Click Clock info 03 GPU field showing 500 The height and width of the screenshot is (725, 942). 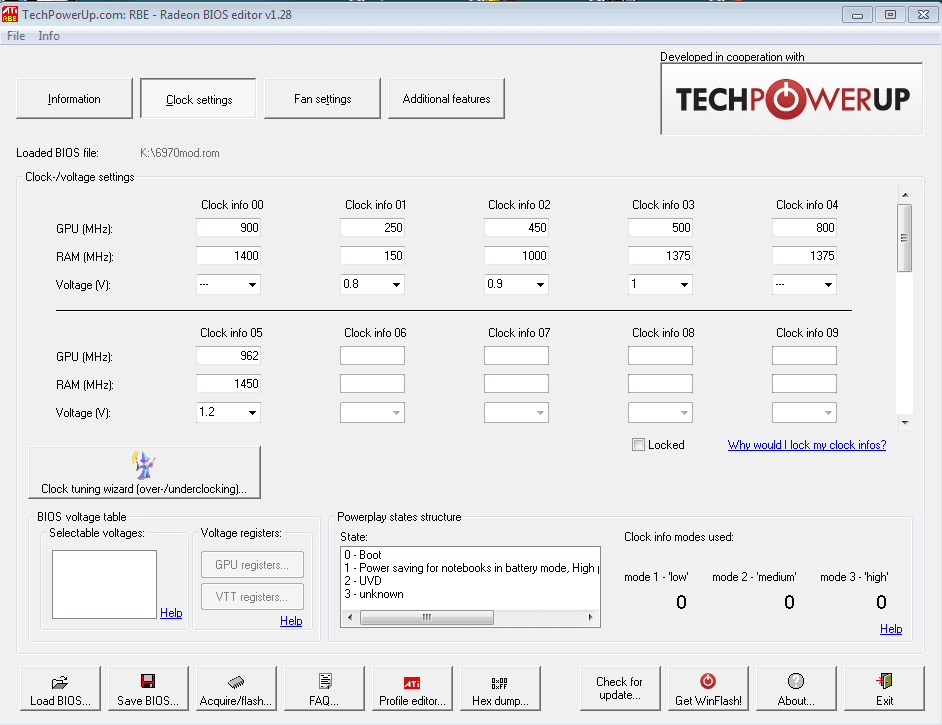click(x=660, y=228)
